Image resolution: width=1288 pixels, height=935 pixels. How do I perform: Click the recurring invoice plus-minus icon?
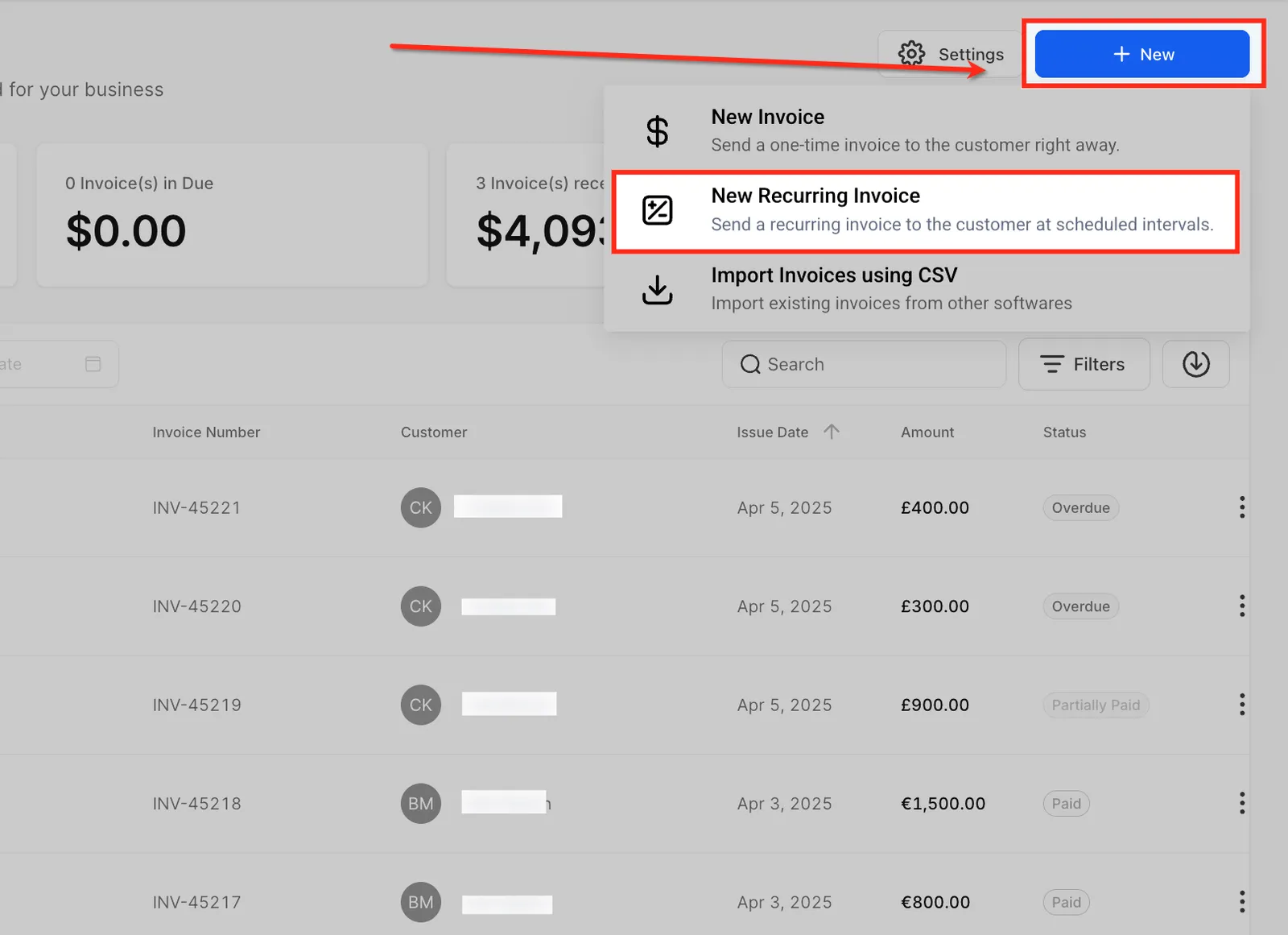tap(657, 210)
